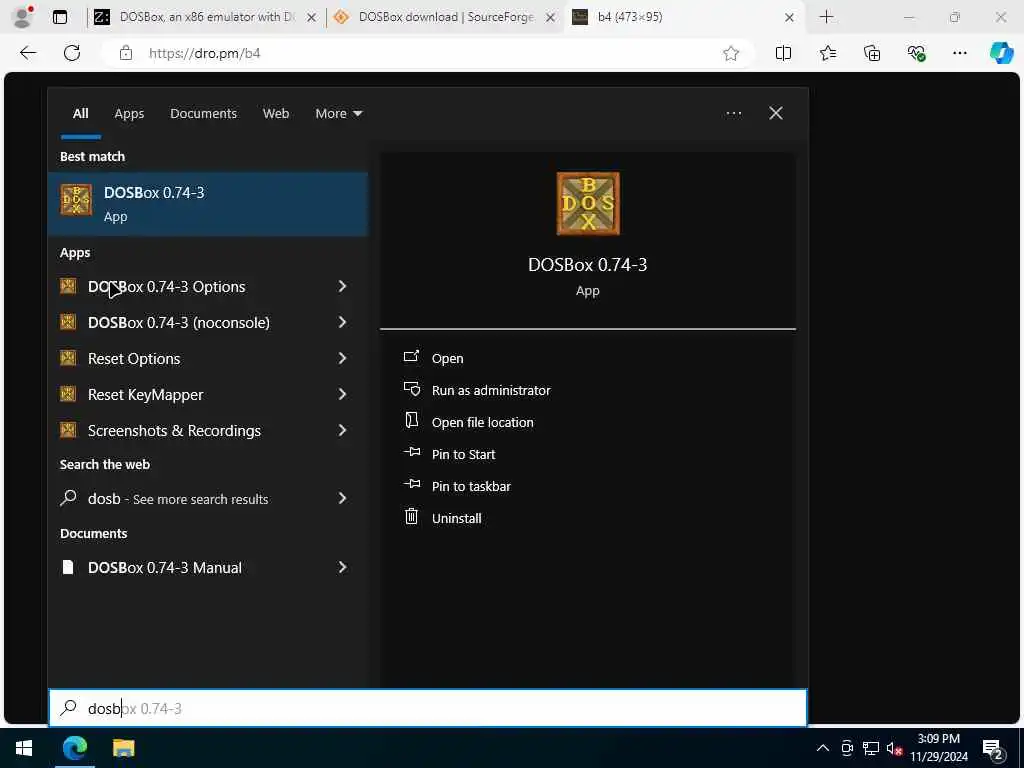1024x768 pixels.
Task: Click the large DOSBox icon in the preview pane
Action: 588,203
